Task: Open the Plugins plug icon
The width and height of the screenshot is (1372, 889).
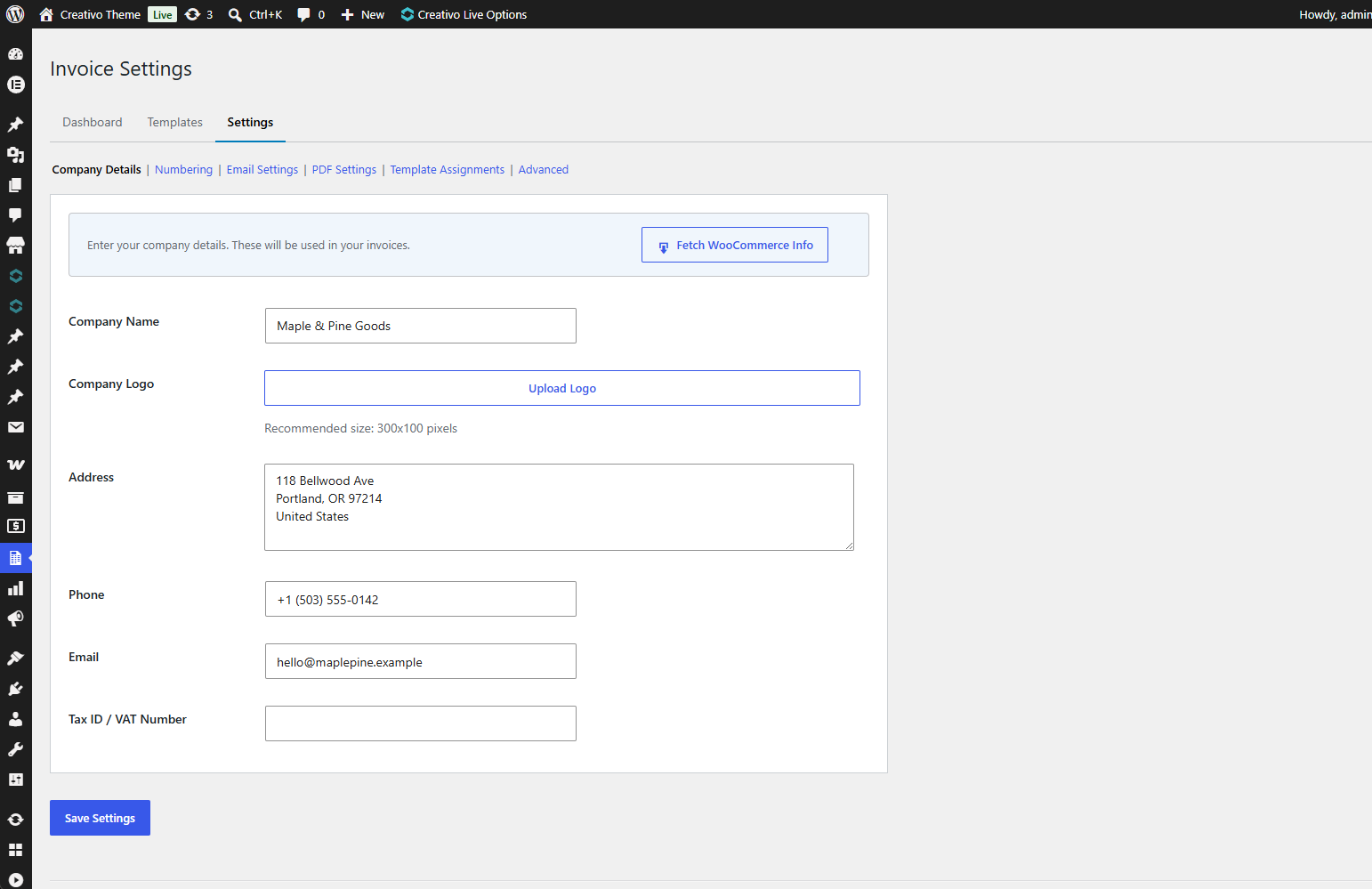Action: 15,689
